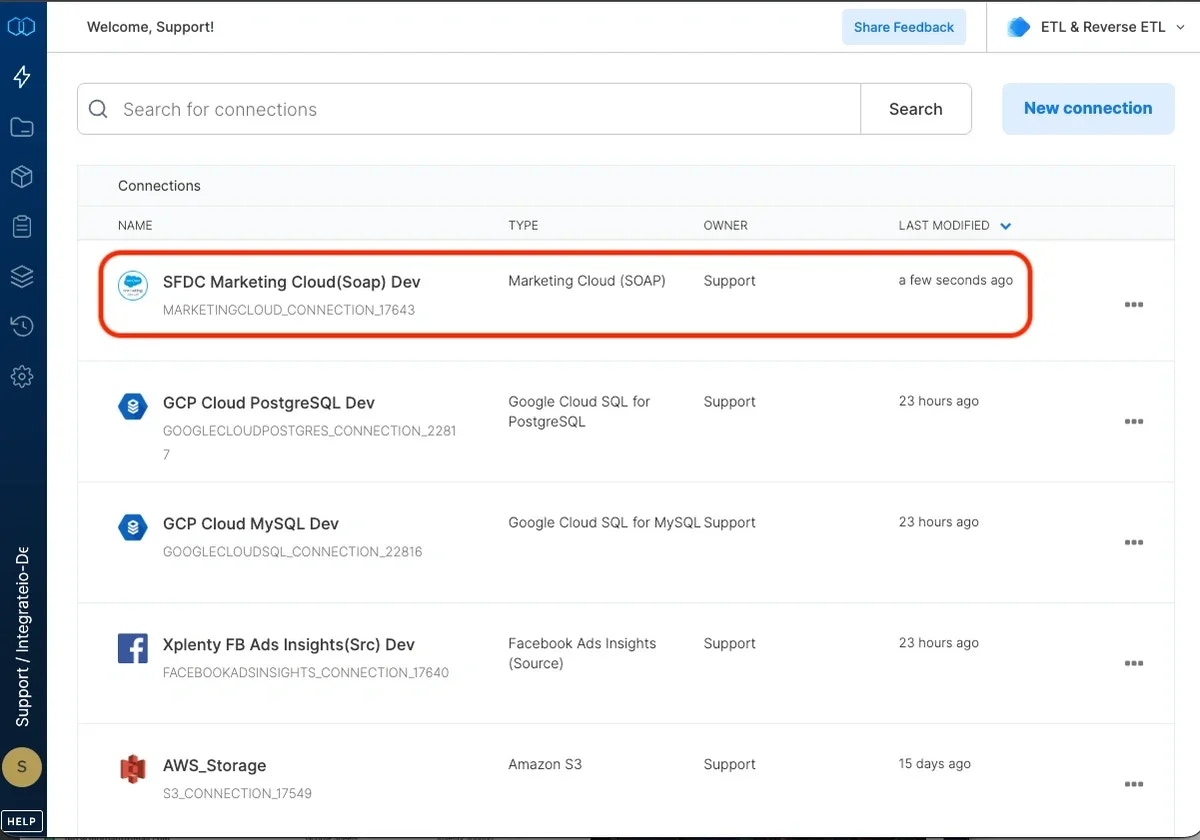Click the Amazon S3 icon of AWS_Storage
This screenshot has height=840, width=1200.
pos(133,769)
